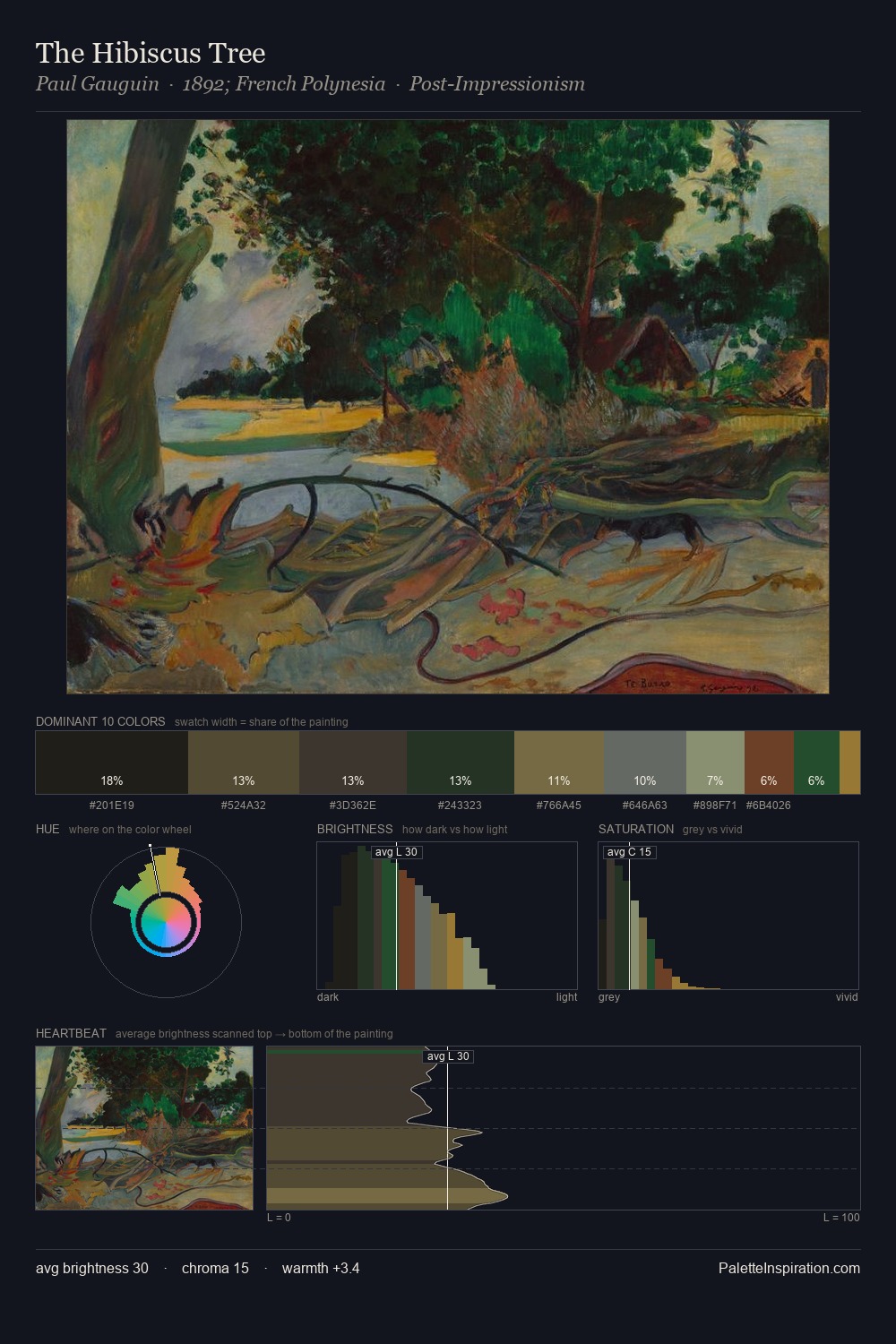This screenshot has width=896, height=1344.
Task: Click the small painting thumbnail in Heartbeat
Action: click(x=144, y=1128)
